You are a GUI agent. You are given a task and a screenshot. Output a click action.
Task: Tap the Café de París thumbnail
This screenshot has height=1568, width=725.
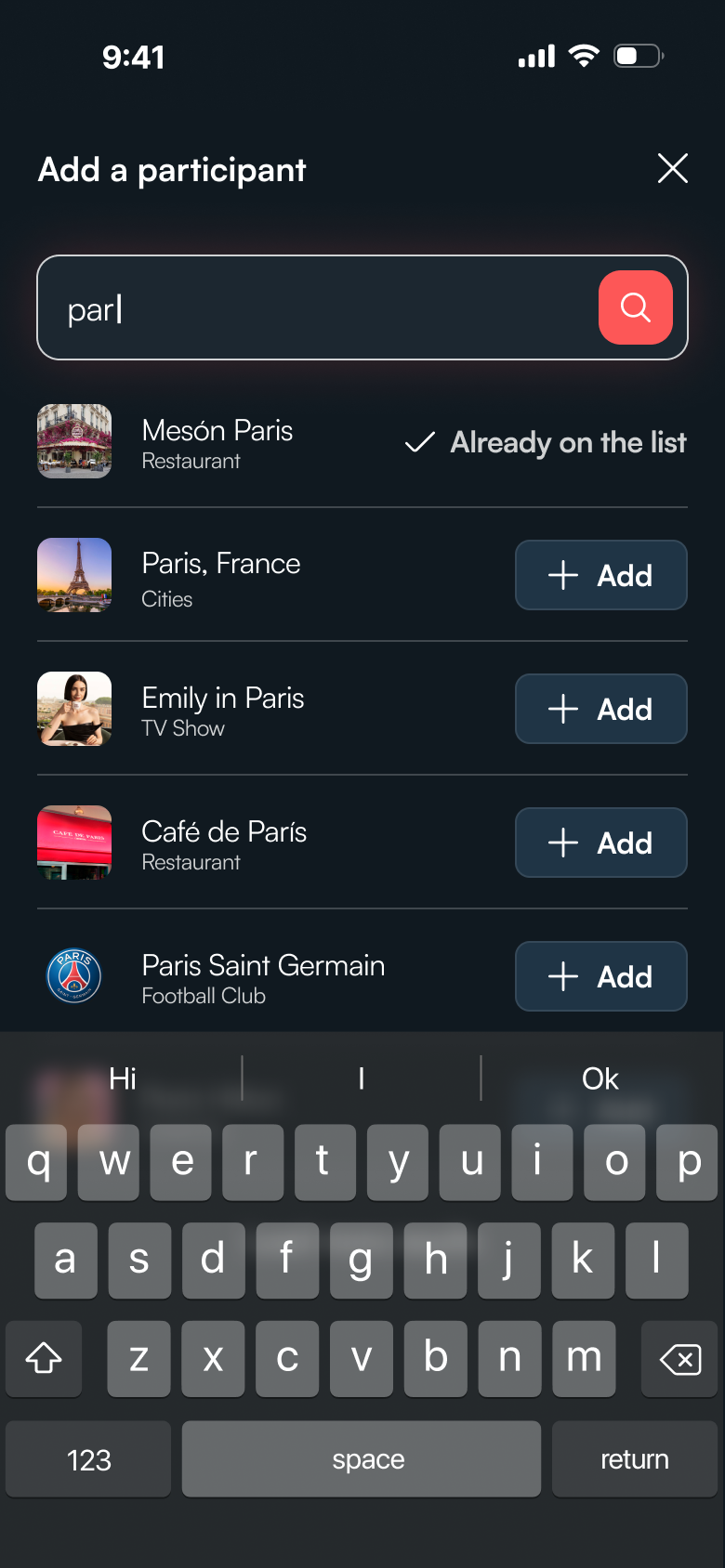click(x=74, y=843)
